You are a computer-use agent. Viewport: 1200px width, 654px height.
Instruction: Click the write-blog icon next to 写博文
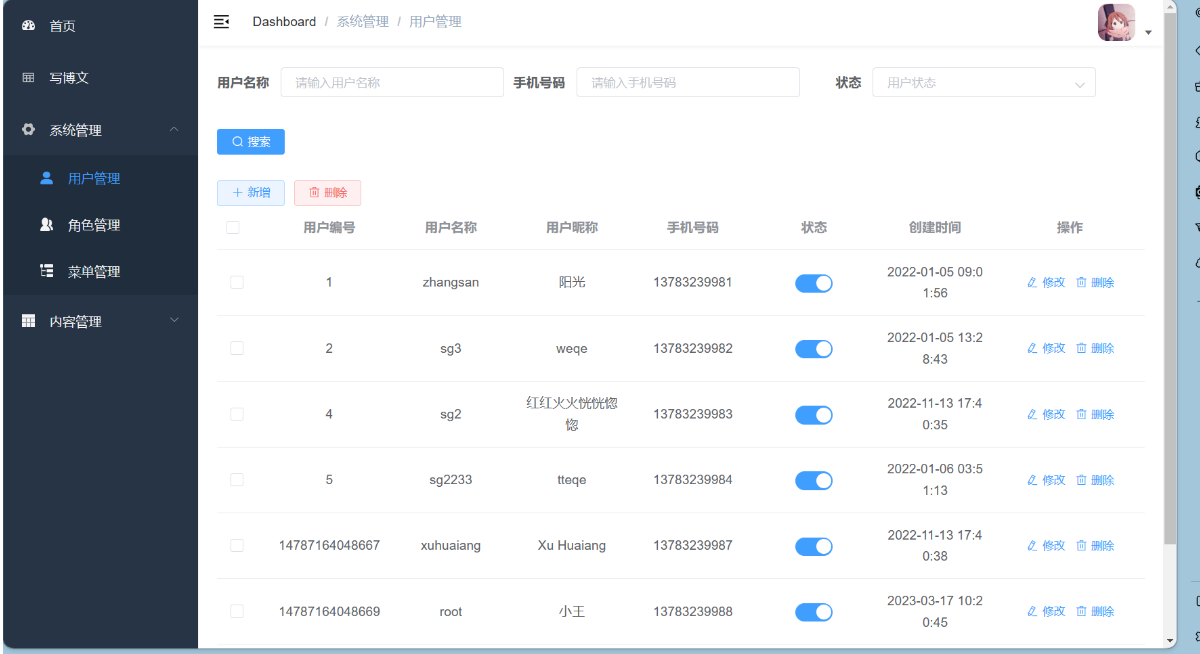coord(27,77)
